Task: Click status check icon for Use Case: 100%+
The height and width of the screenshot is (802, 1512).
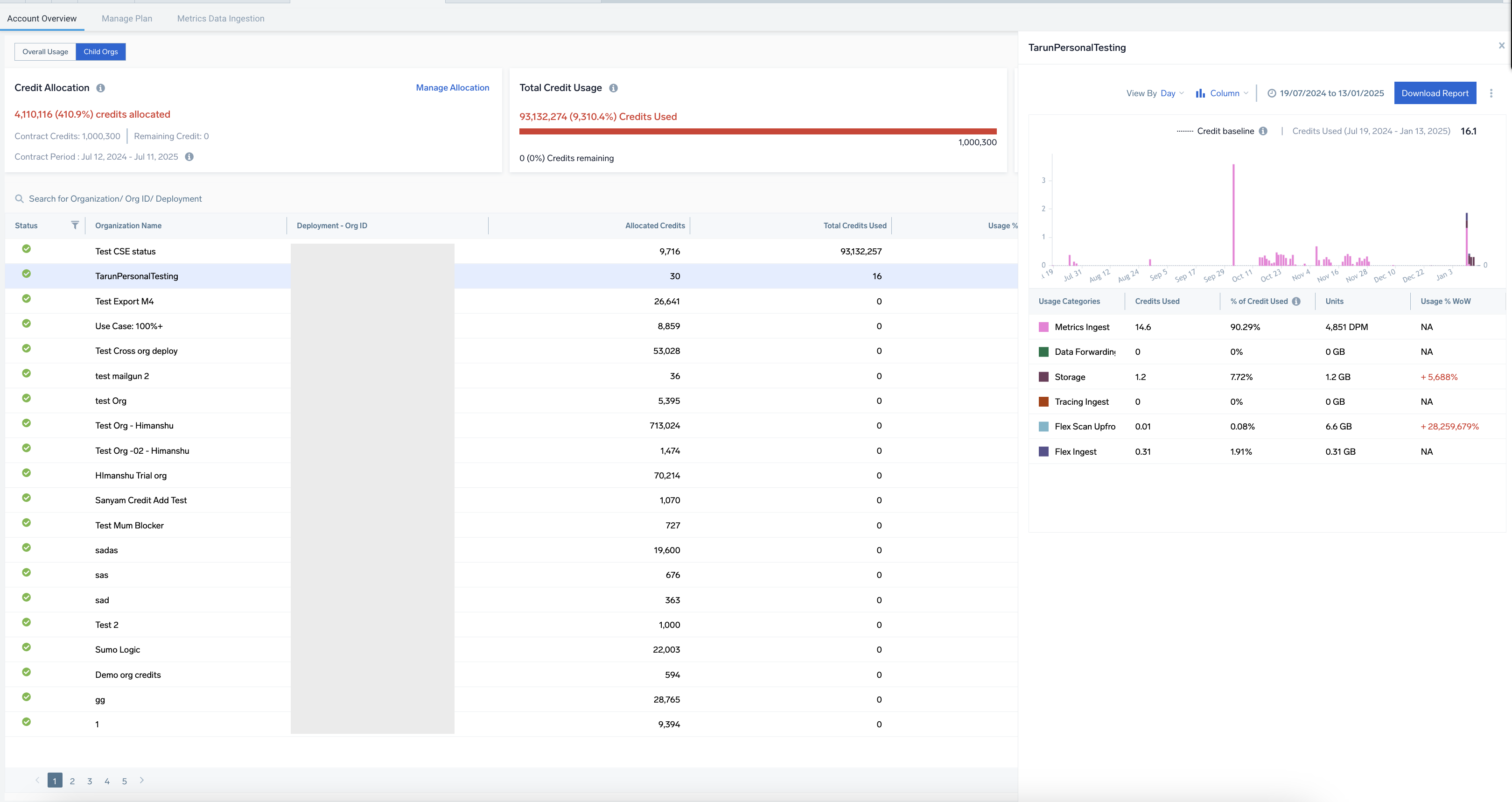Action: (x=27, y=324)
